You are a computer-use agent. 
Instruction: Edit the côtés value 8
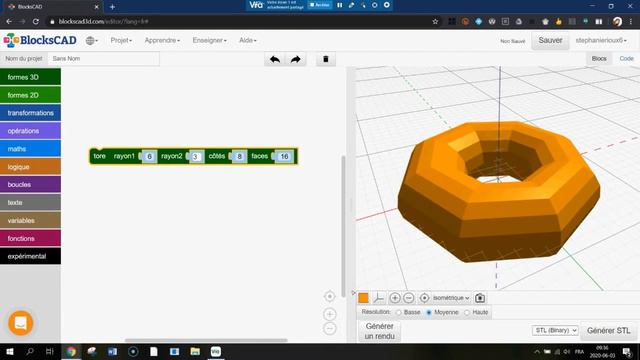coord(240,156)
